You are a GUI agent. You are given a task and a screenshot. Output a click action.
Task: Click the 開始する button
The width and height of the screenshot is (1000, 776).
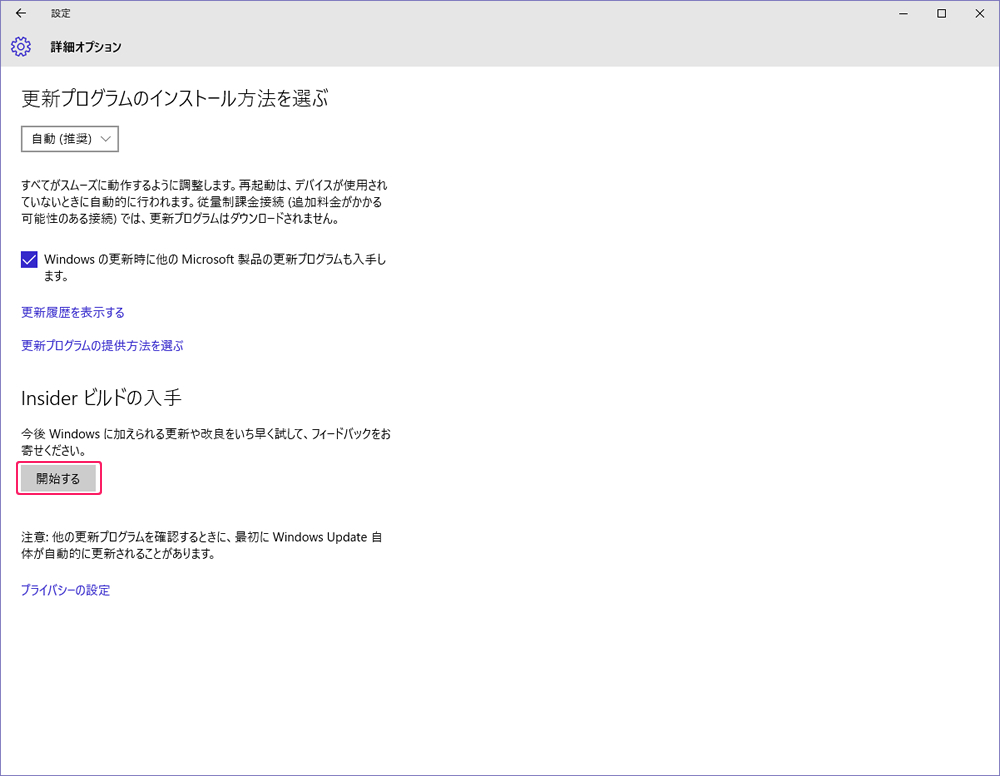click(59, 478)
